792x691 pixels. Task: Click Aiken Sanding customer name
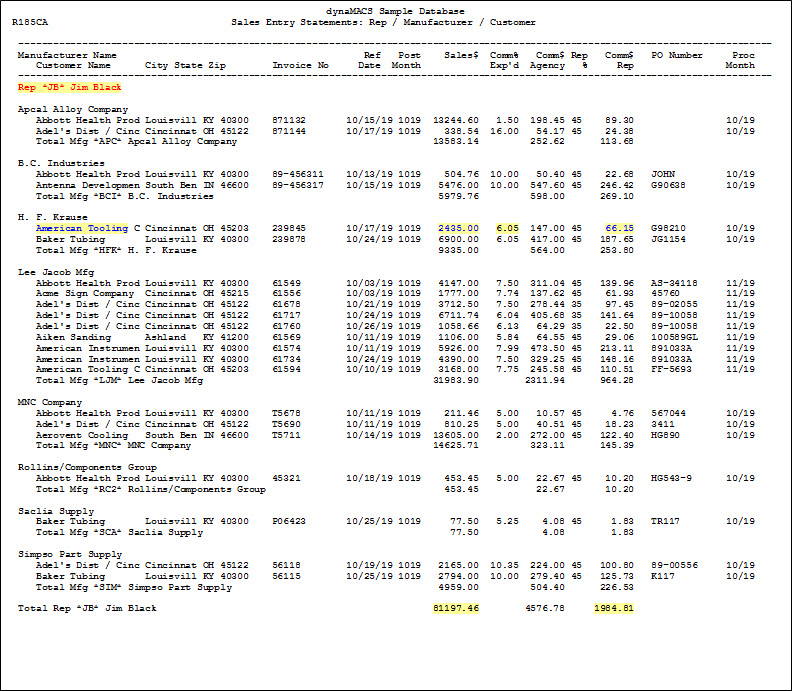click(x=73, y=337)
